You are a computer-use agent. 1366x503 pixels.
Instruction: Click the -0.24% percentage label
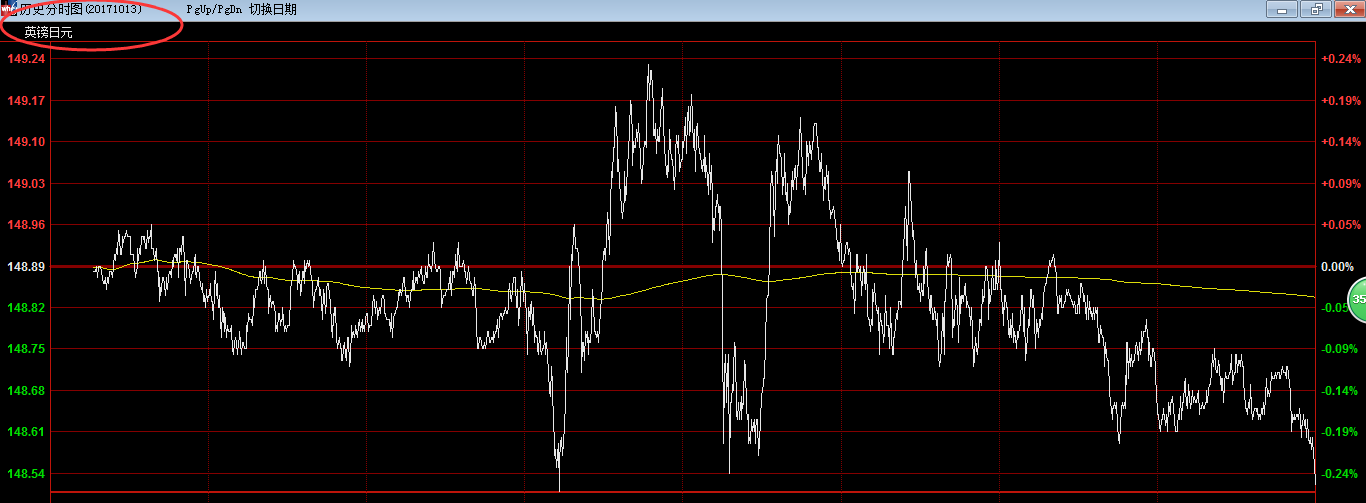coord(1341,474)
